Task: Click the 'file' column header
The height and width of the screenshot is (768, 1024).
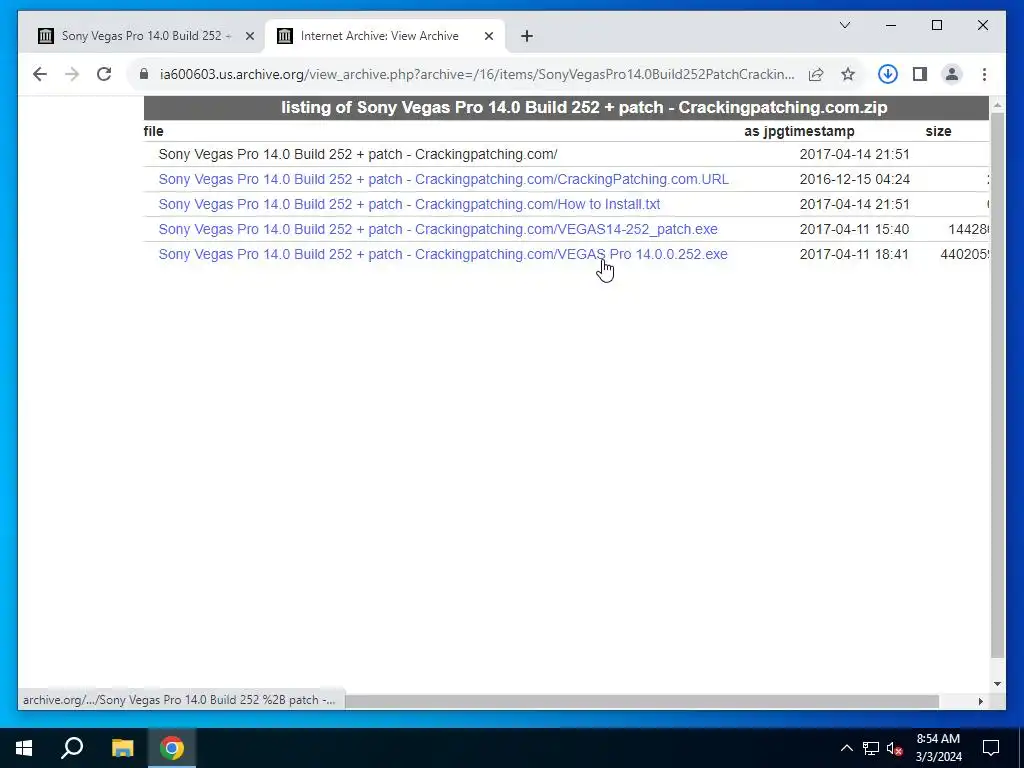Action: (153, 131)
